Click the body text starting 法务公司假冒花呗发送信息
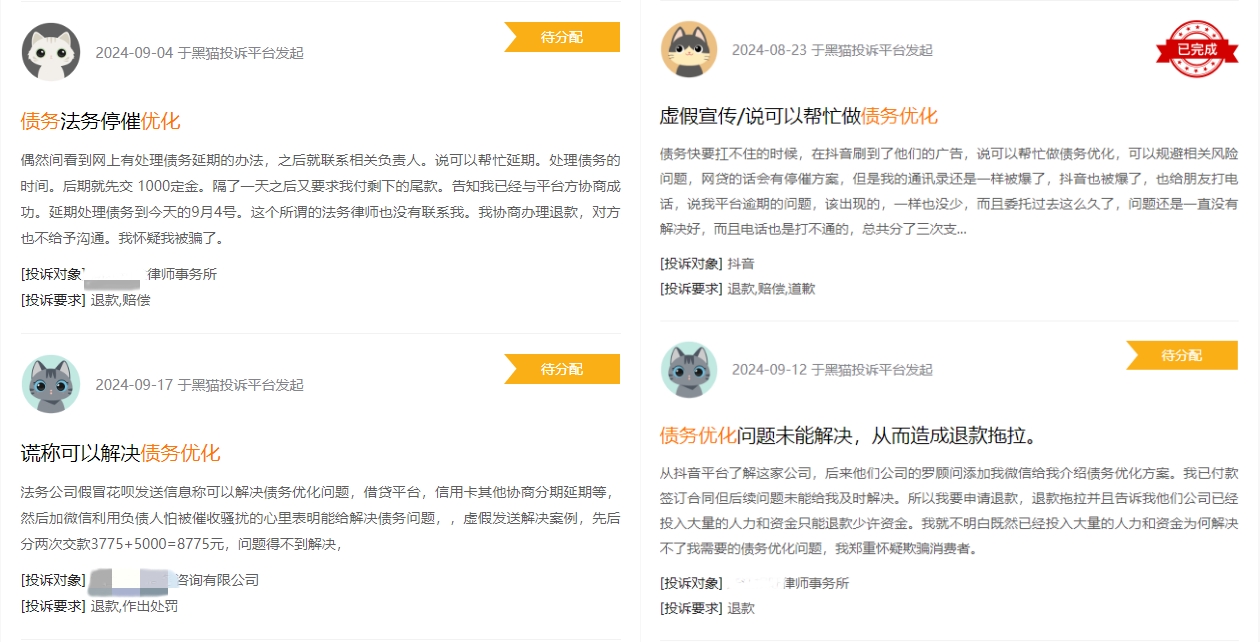This screenshot has width=1260, height=642. pyautogui.click(x=320, y=518)
